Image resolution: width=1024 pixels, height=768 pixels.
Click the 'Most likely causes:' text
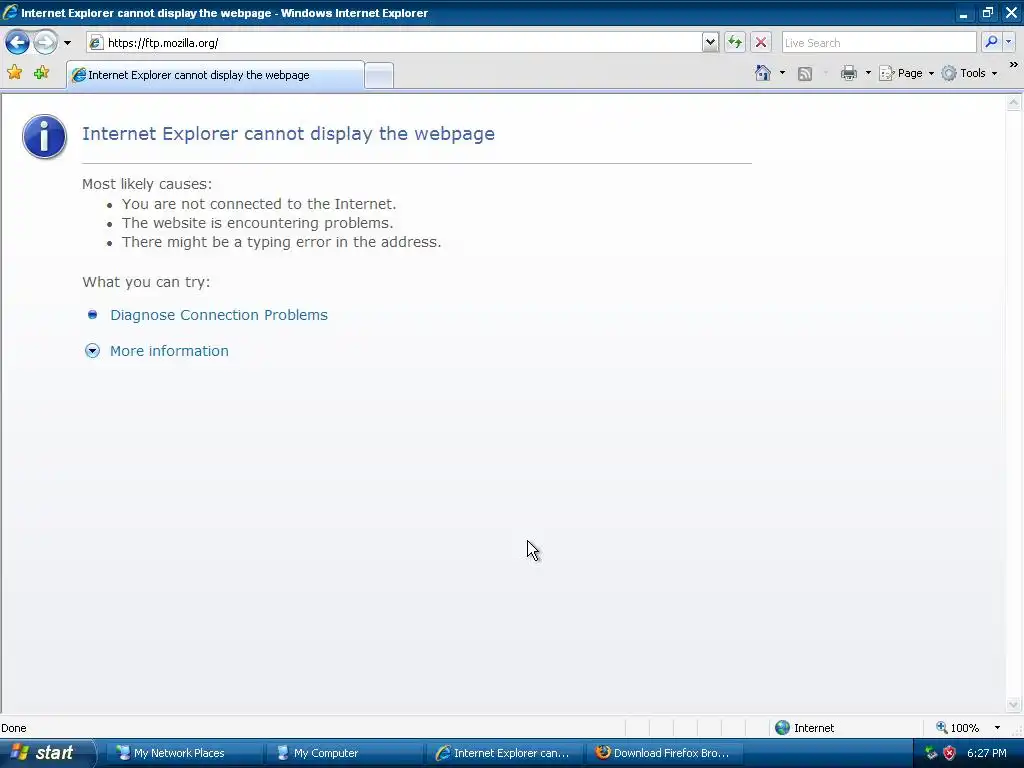pos(147,184)
